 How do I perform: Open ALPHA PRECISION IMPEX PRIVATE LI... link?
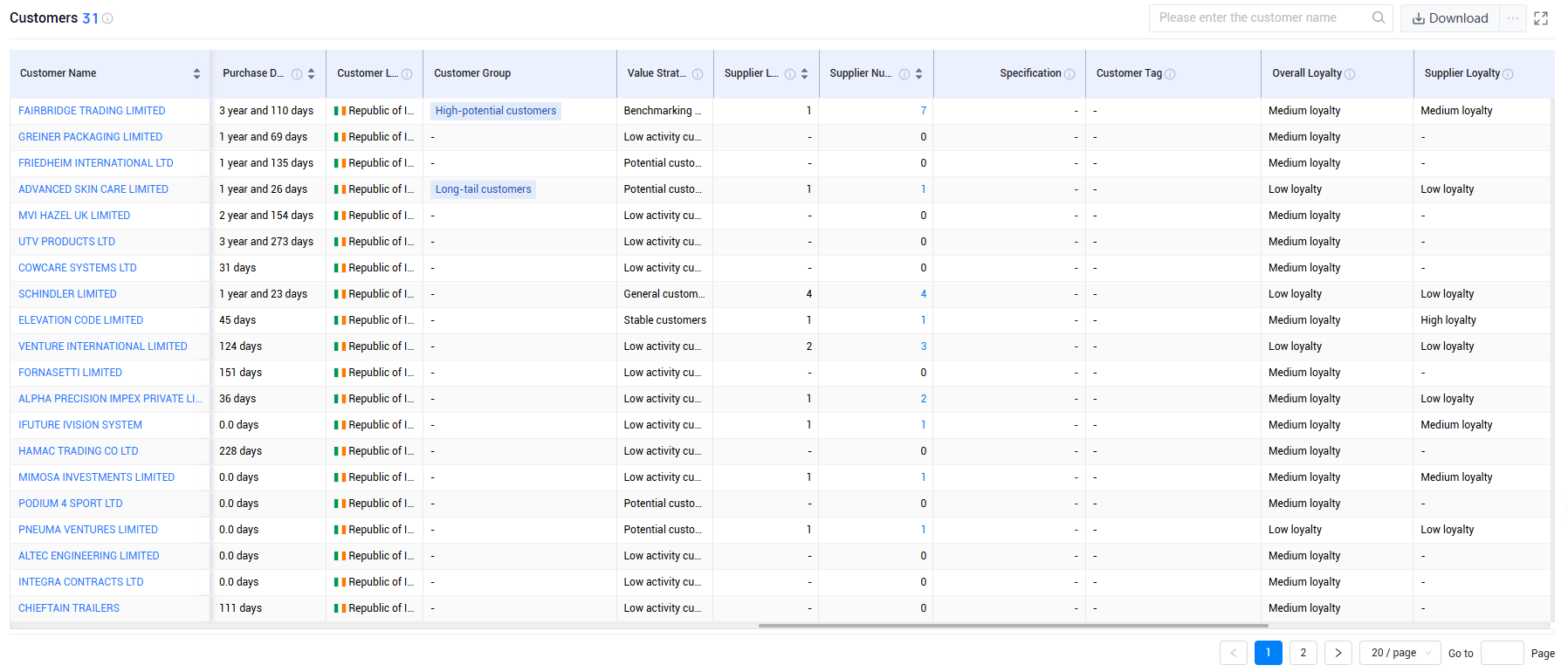[110, 399]
